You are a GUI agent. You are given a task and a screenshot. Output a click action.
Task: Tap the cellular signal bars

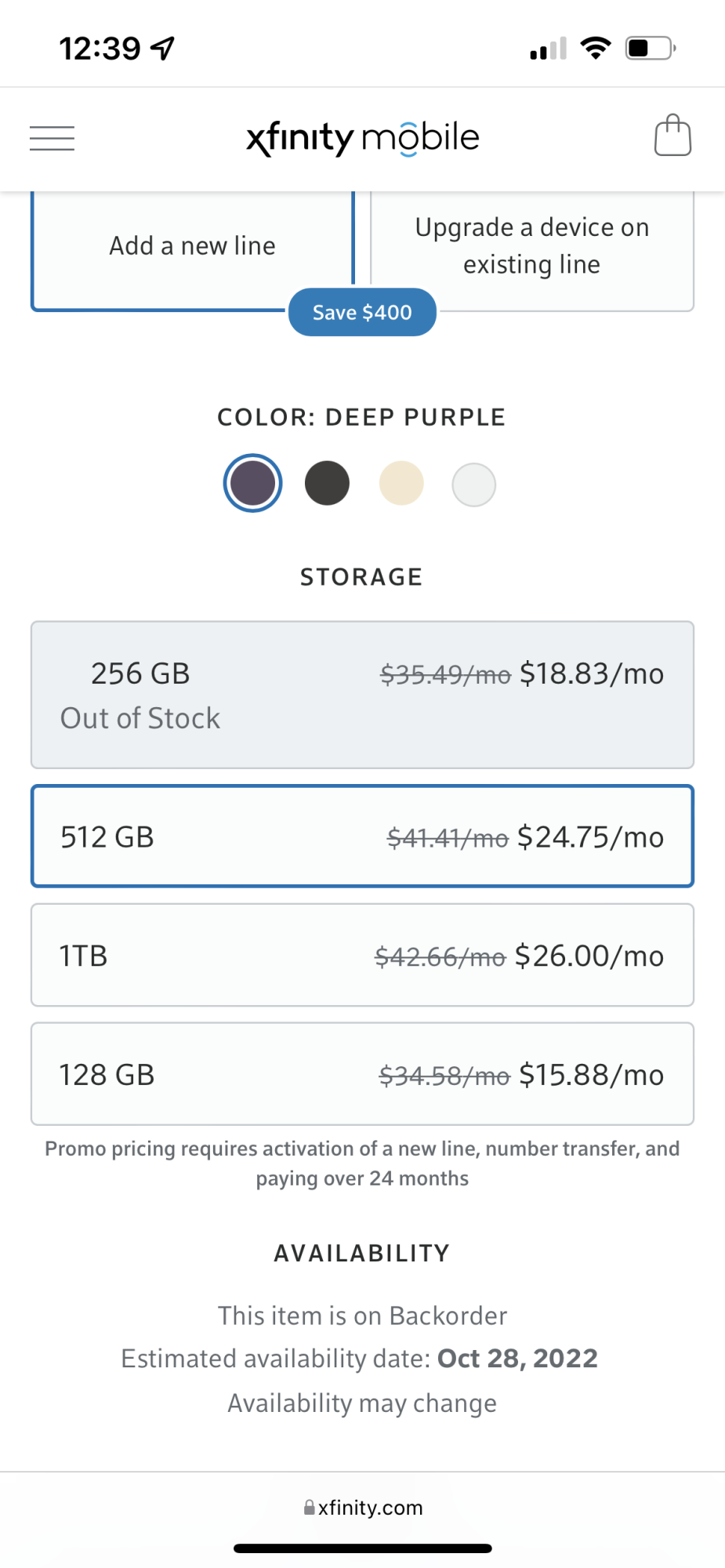pos(548,49)
